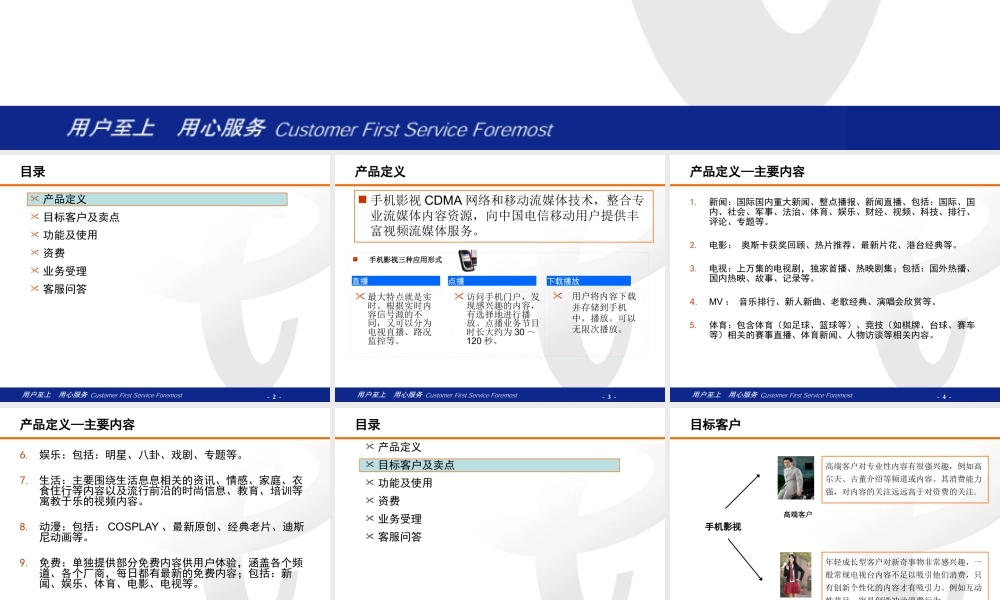Image resolution: width=1000 pixels, height=600 pixels.
Task: Select the blue 点播 header bar
Action: tap(492, 281)
